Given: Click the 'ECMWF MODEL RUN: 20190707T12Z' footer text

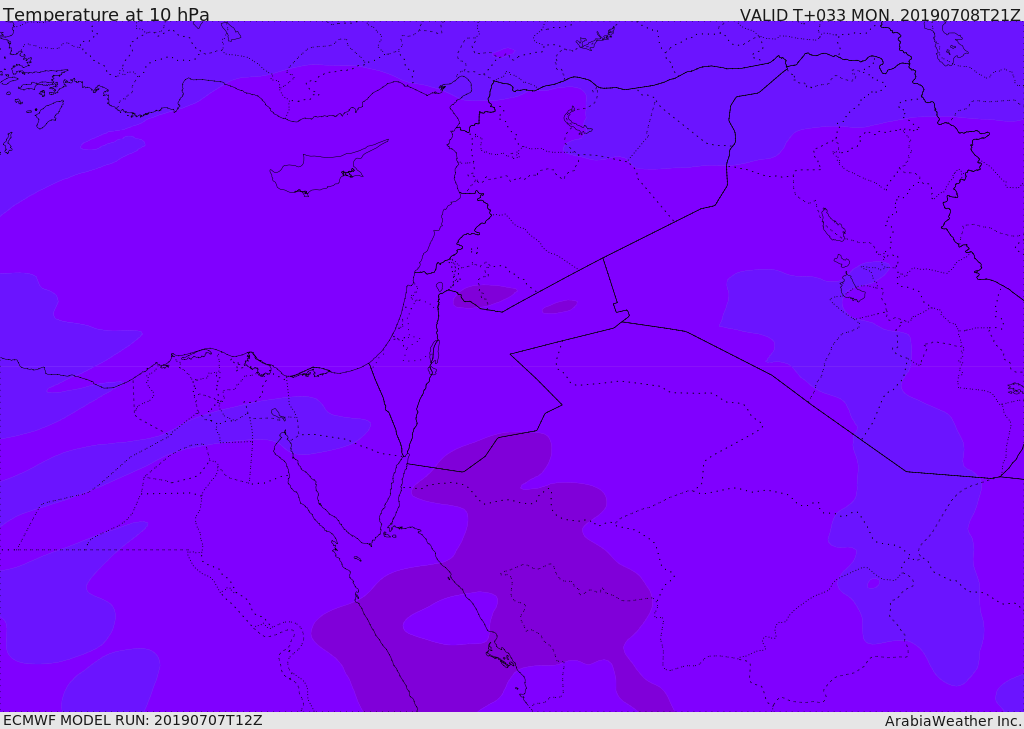Looking at the screenshot, I should (x=133, y=720).
